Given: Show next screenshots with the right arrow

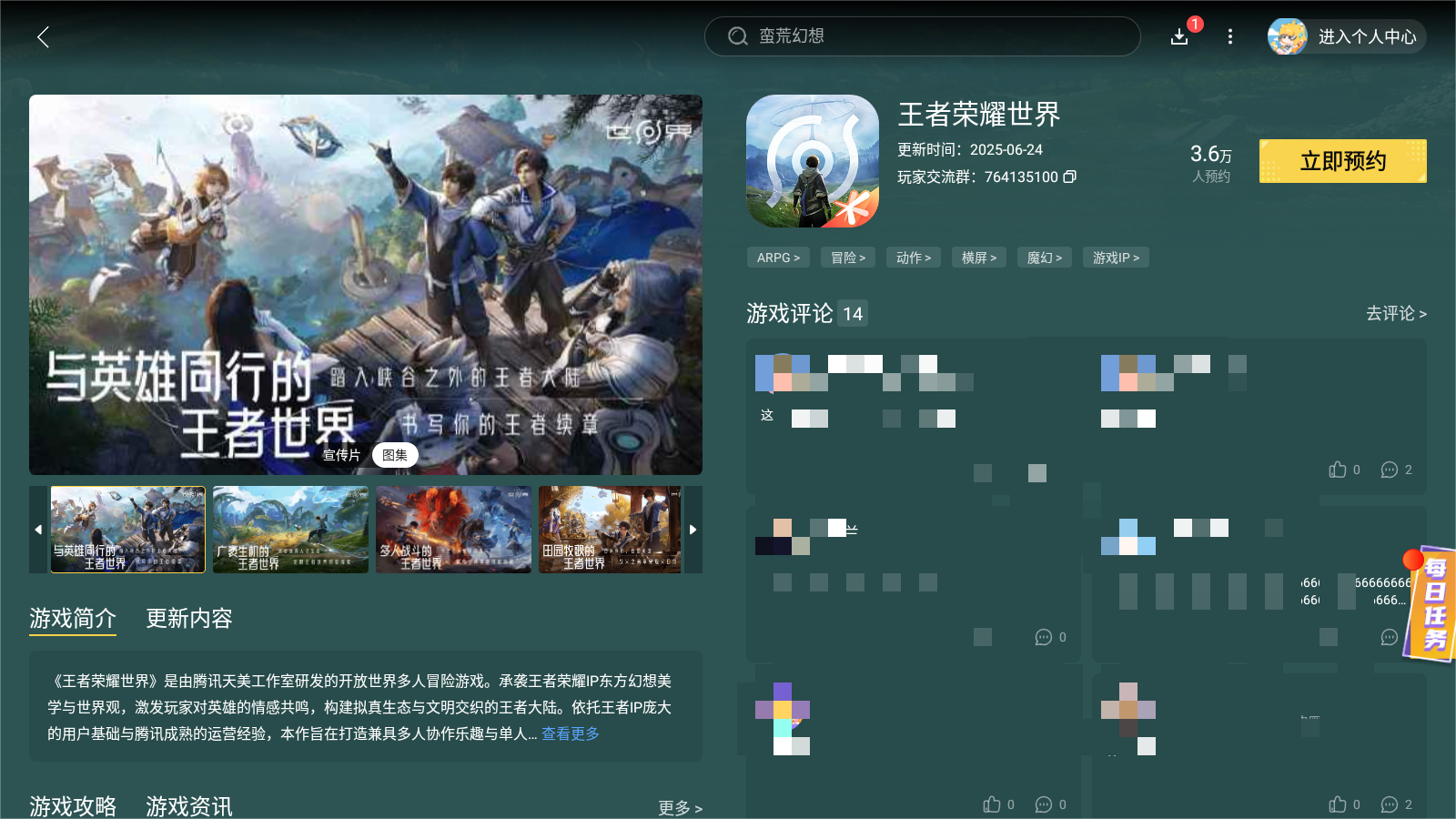Looking at the screenshot, I should tap(693, 529).
